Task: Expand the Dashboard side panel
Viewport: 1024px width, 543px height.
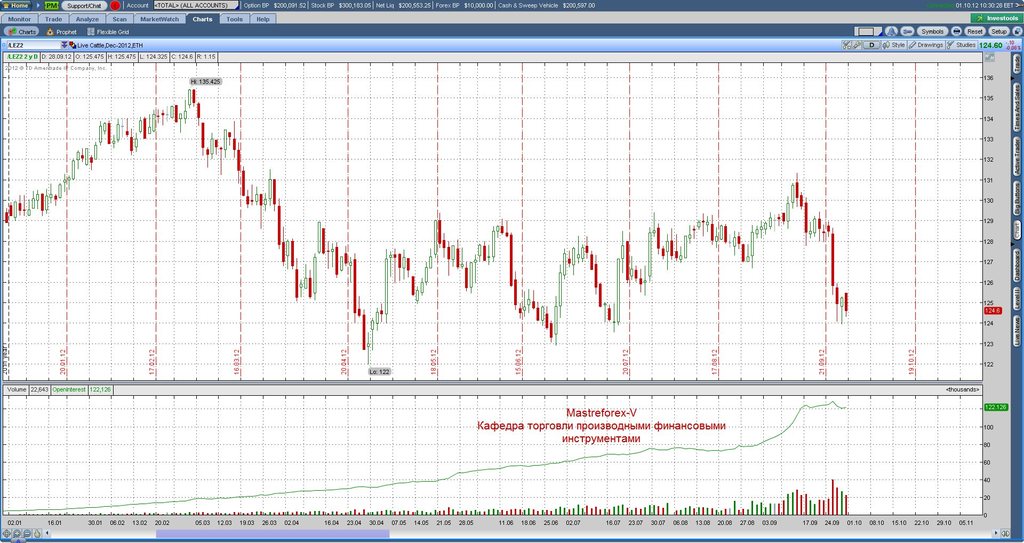Action: click(x=1017, y=265)
